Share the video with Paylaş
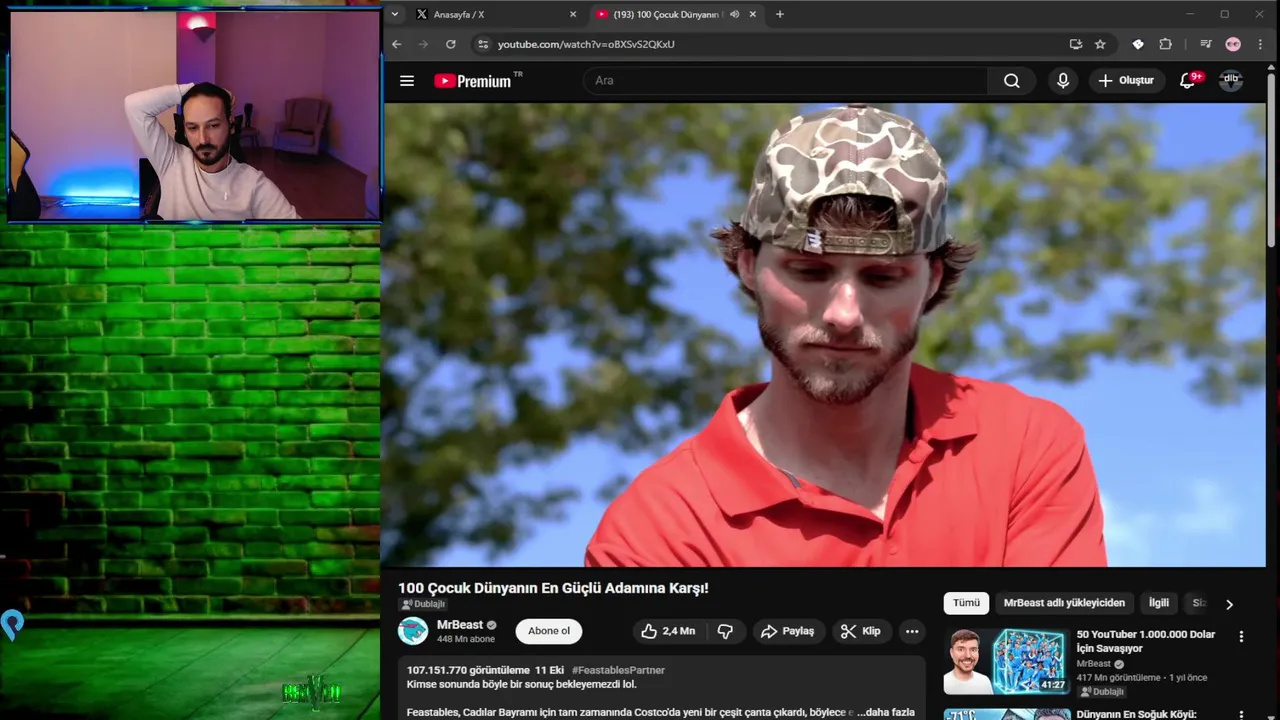This screenshot has height=720, width=1280. click(788, 631)
